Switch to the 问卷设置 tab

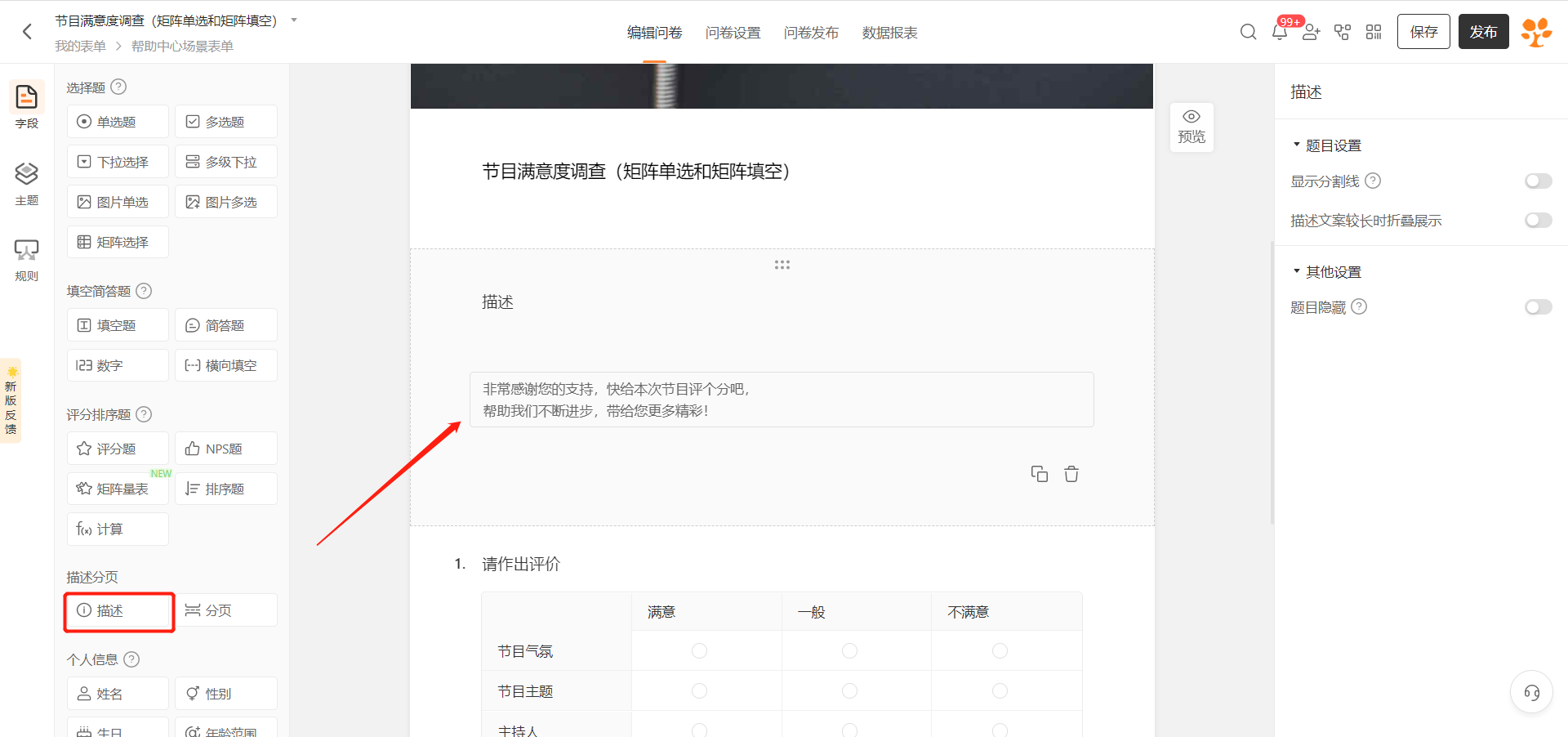[733, 33]
